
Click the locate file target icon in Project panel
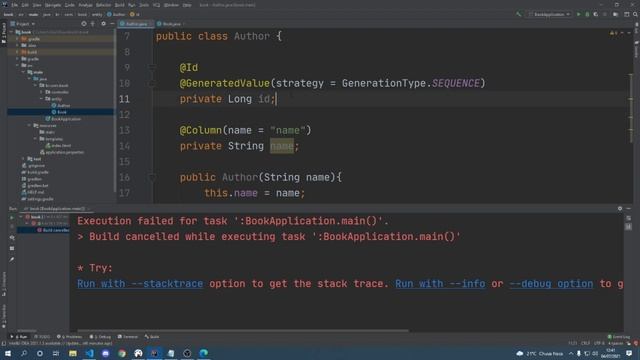click(x=84, y=24)
